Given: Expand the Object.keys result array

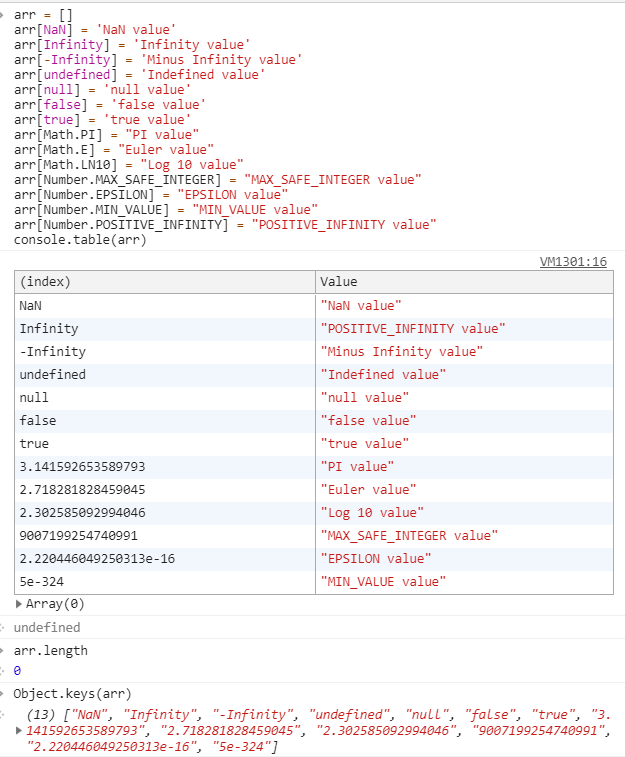Looking at the screenshot, I should tap(19, 730).
